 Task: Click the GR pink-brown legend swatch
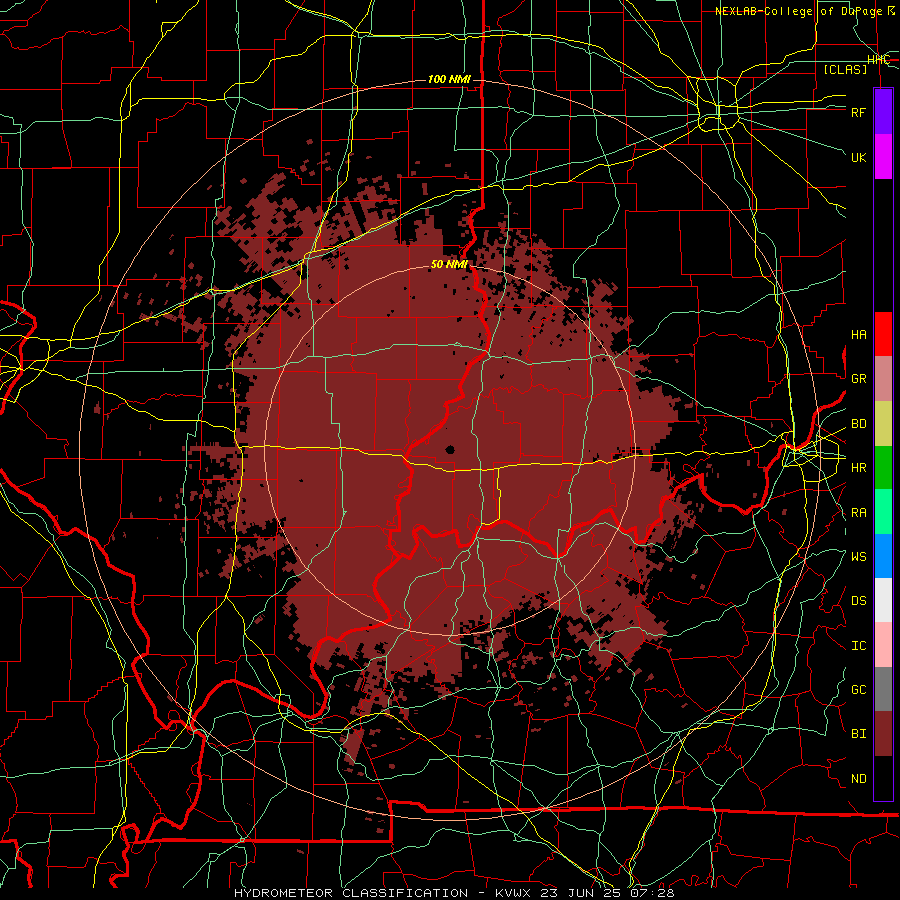coord(883,378)
